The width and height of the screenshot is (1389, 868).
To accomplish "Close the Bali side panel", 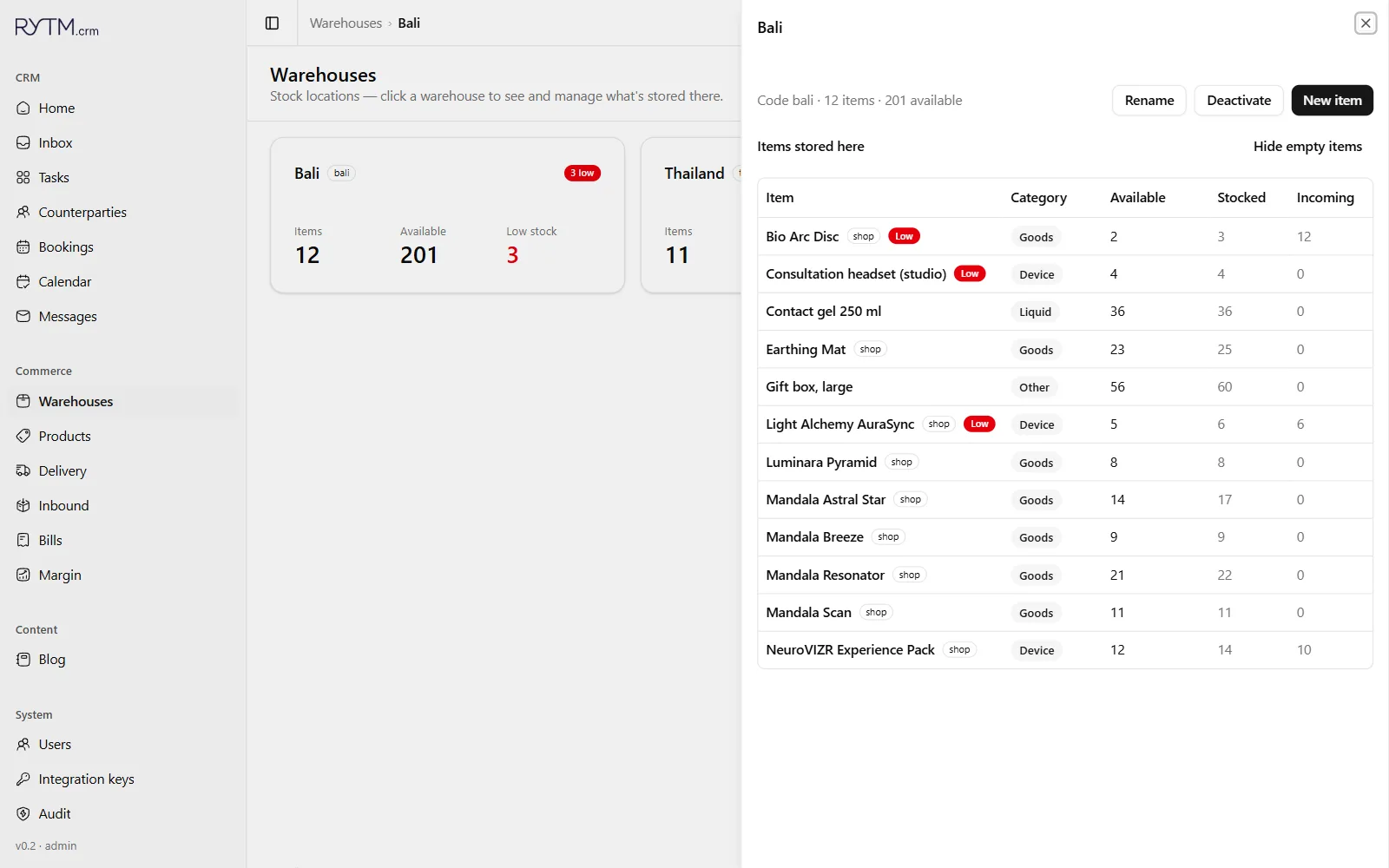I will click(1366, 23).
